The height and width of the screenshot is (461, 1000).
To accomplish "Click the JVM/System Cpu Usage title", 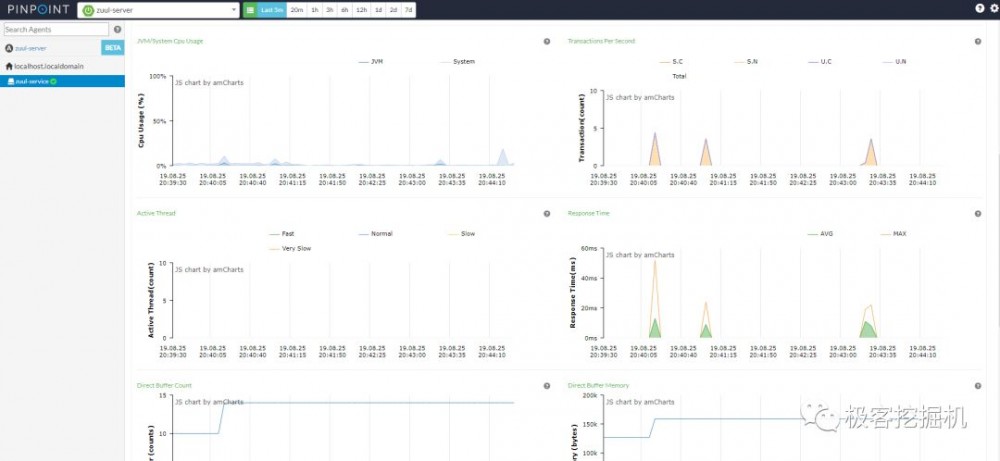I will (170, 41).
